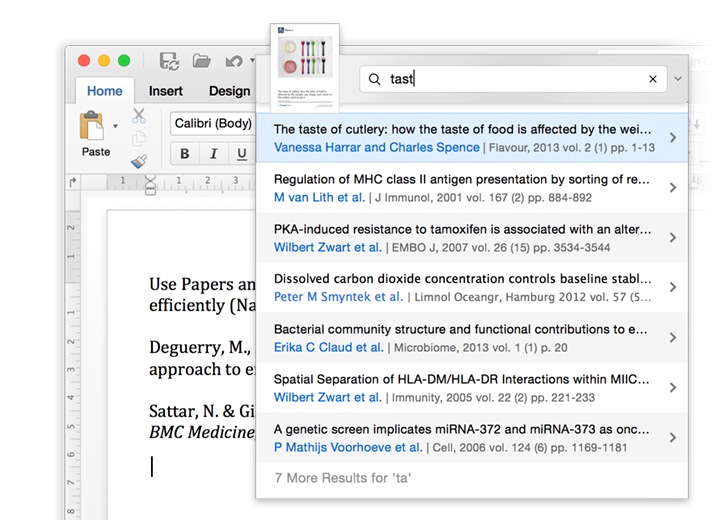Click the italic 'BMC Medicine' text
Screen dimensions: 716x520
(x=202, y=432)
